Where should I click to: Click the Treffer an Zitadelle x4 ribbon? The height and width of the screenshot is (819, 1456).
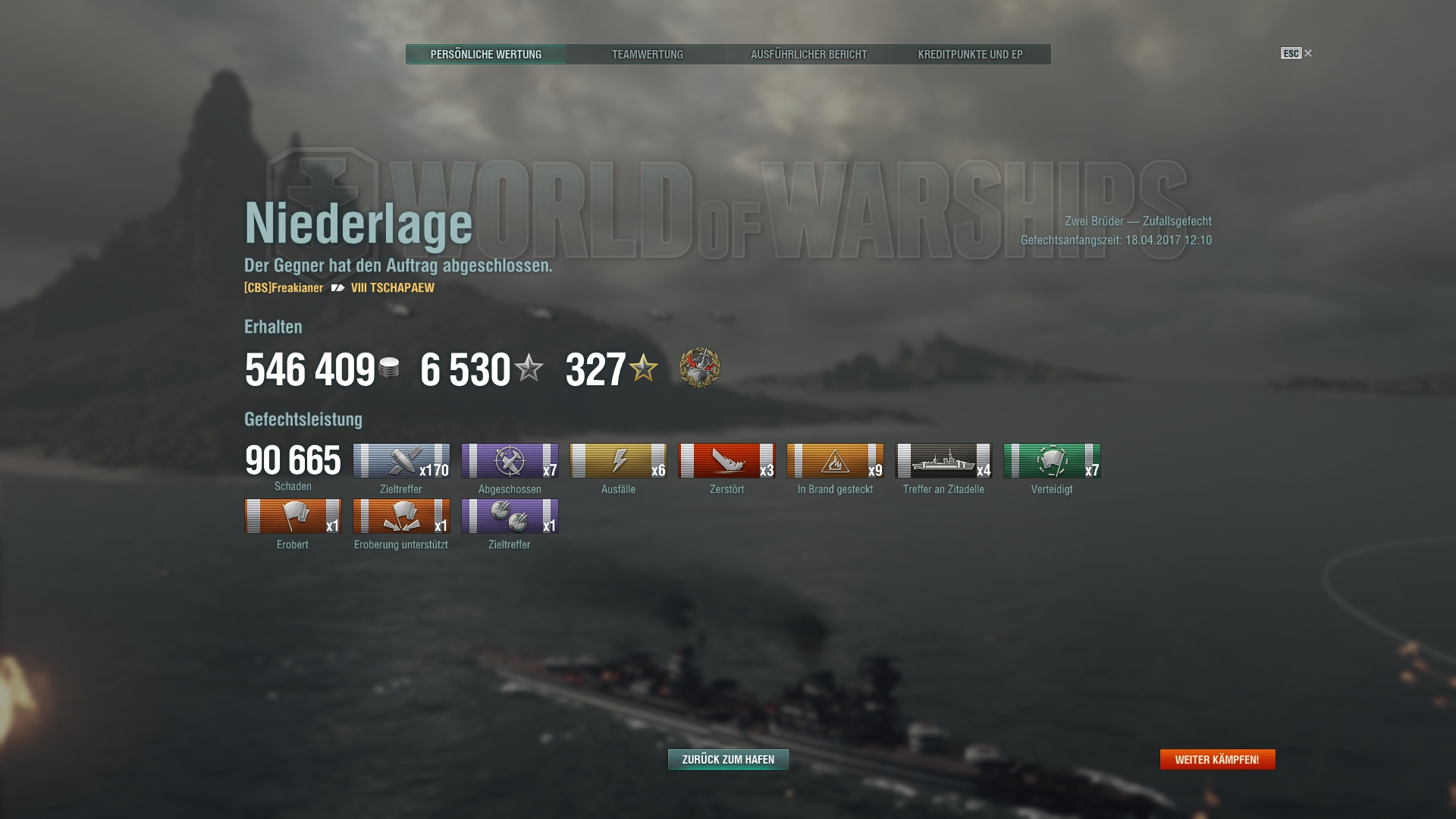coord(943,461)
